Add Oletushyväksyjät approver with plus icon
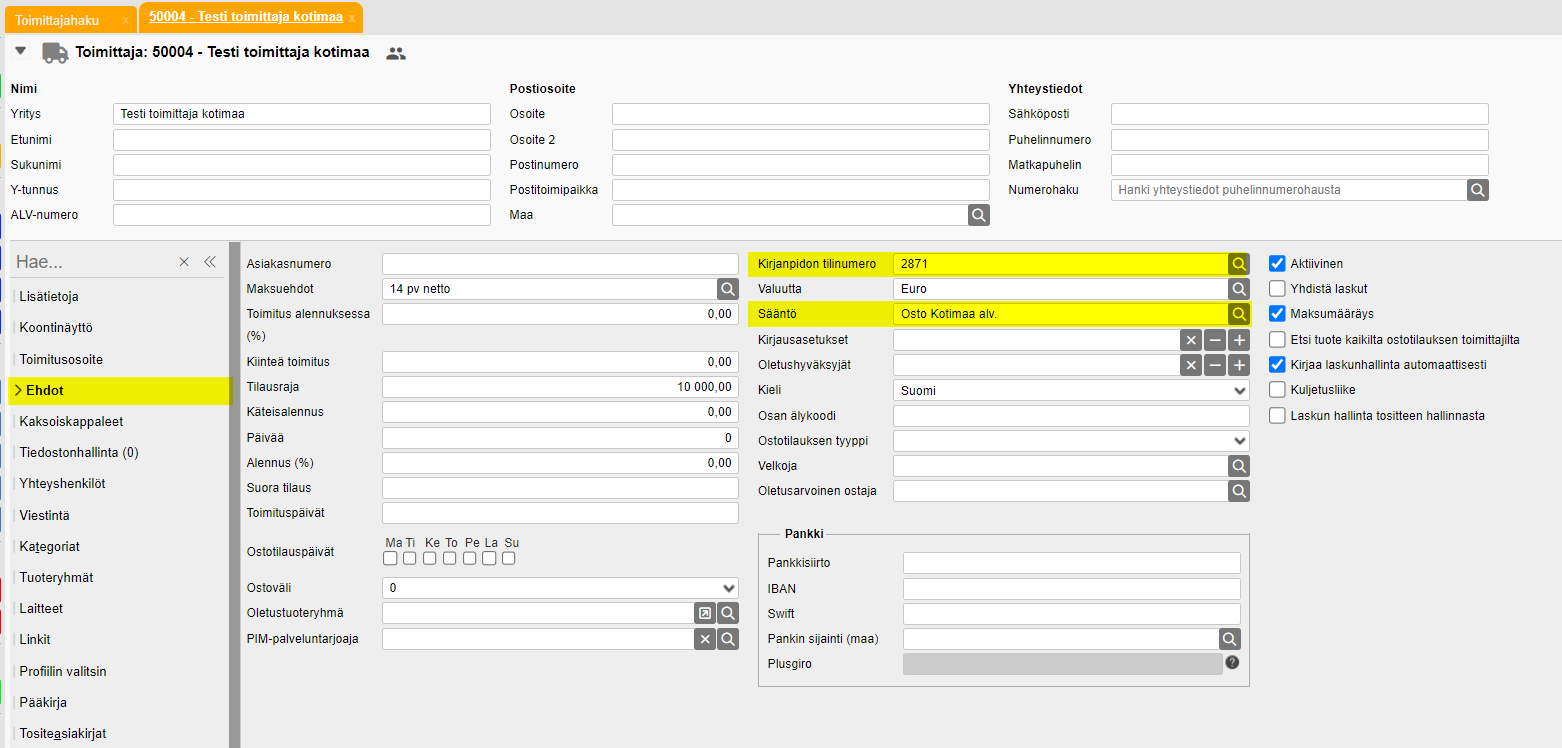Image resolution: width=1562 pixels, height=748 pixels. point(1239,365)
